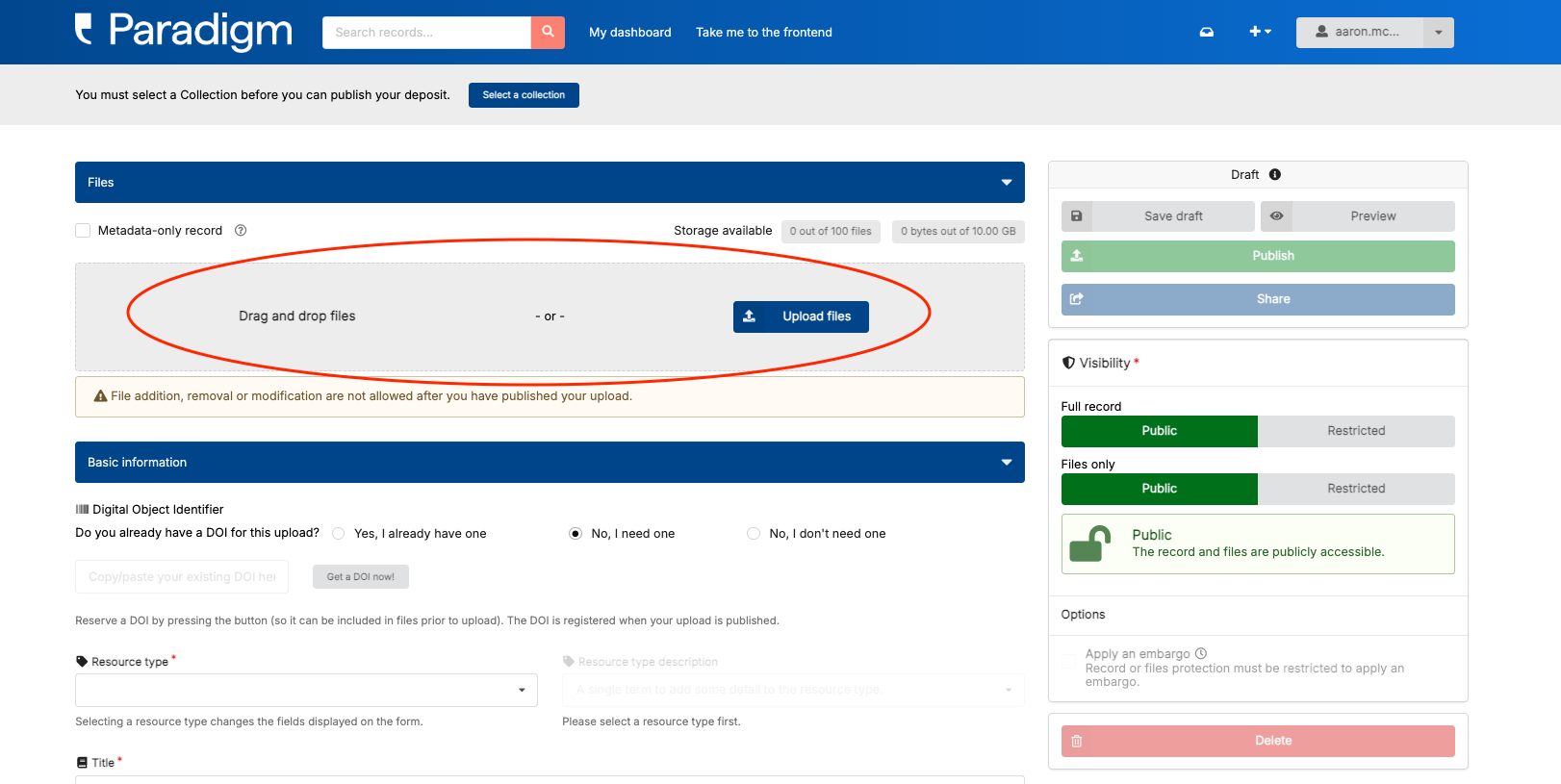Image resolution: width=1561 pixels, height=784 pixels.
Task: Toggle the Apply an embargo checkbox
Action: point(1068,661)
